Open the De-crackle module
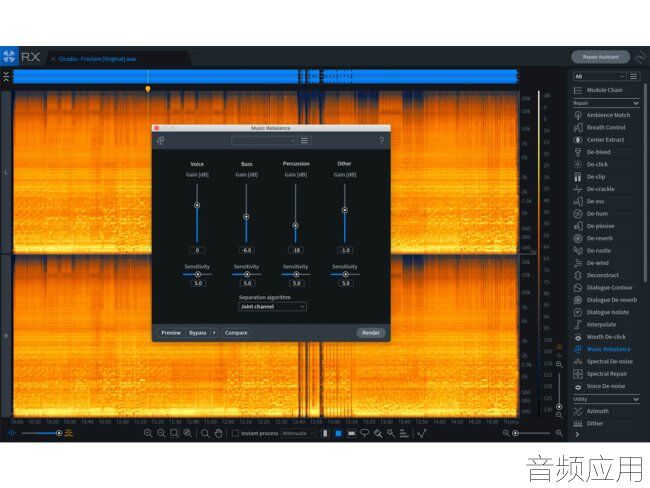This screenshot has width=650, height=488. click(594, 189)
